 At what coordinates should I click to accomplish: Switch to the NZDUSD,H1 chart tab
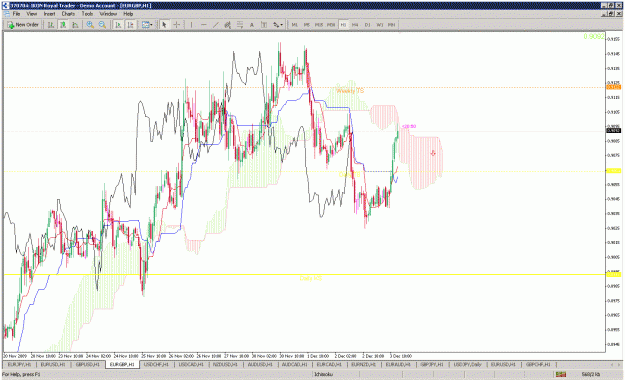tap(225, 364)
